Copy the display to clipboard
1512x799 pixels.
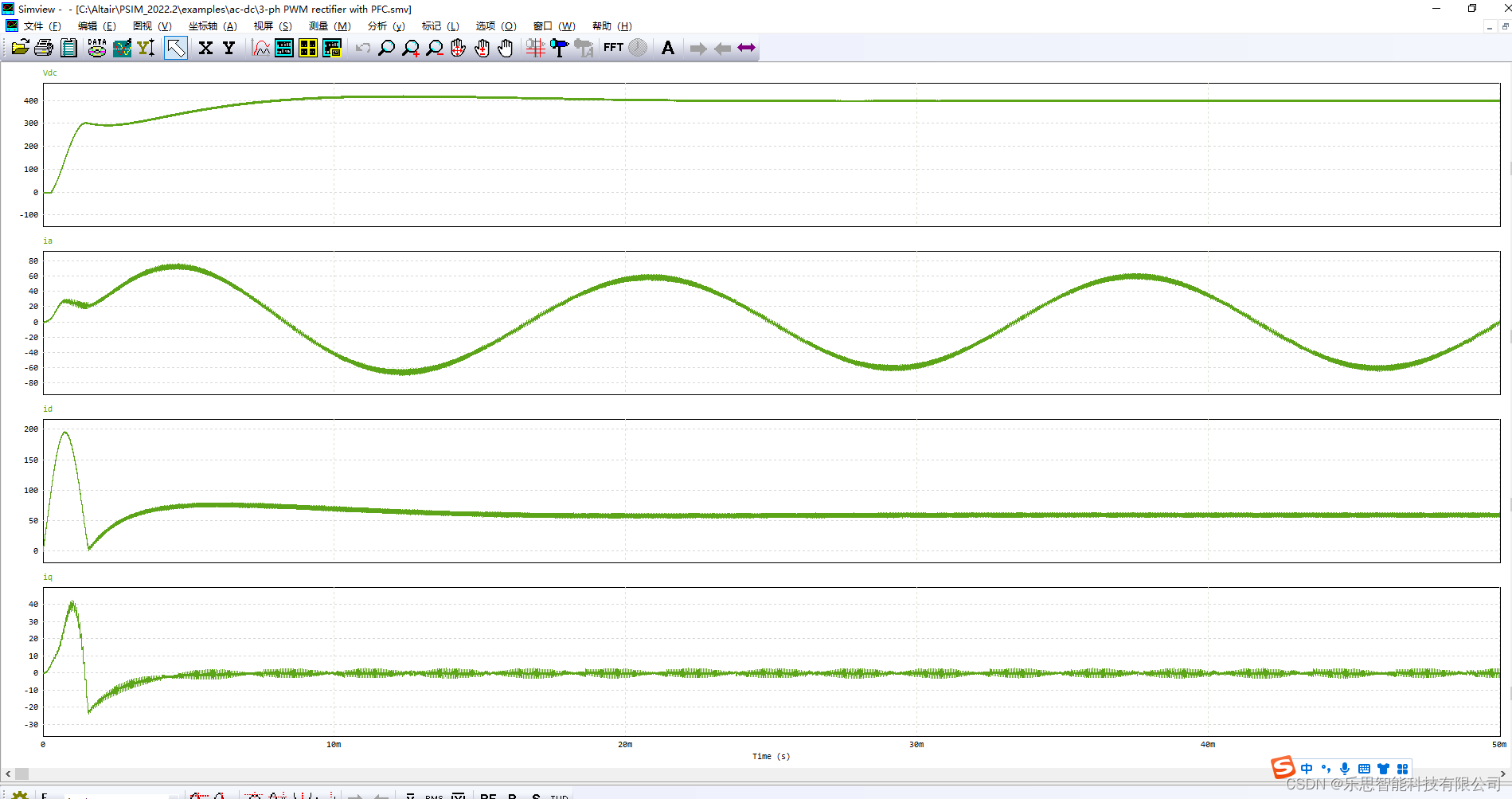(69, 48)
